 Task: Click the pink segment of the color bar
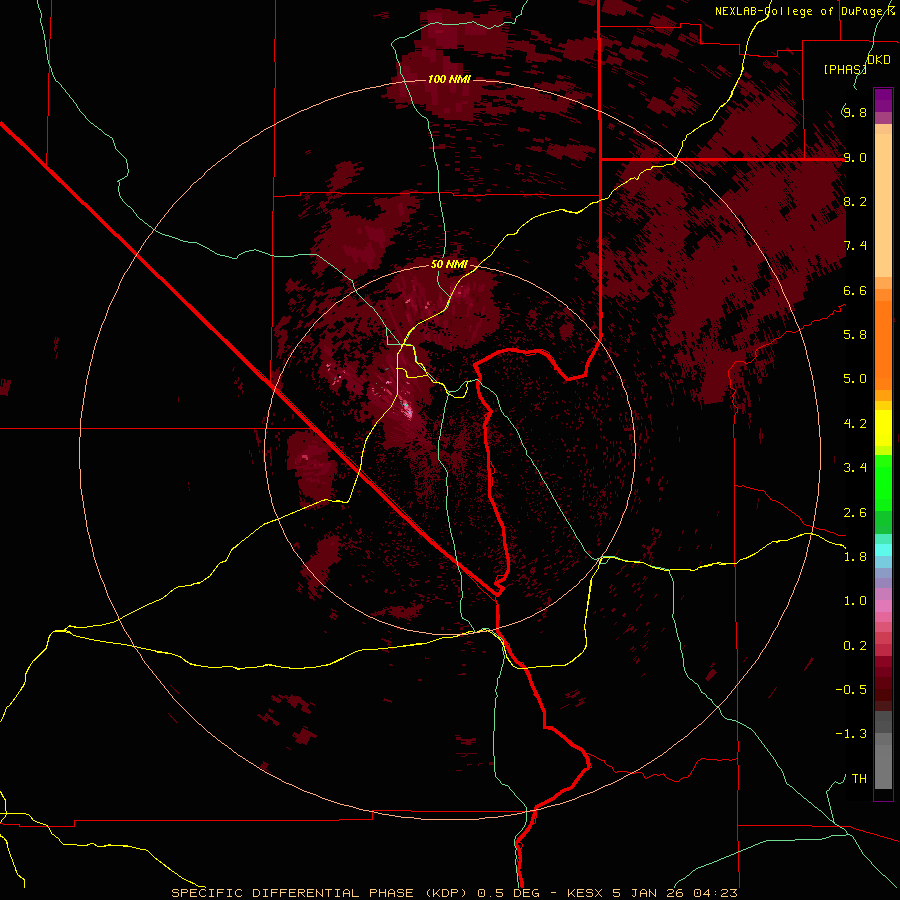coord(883,606)
